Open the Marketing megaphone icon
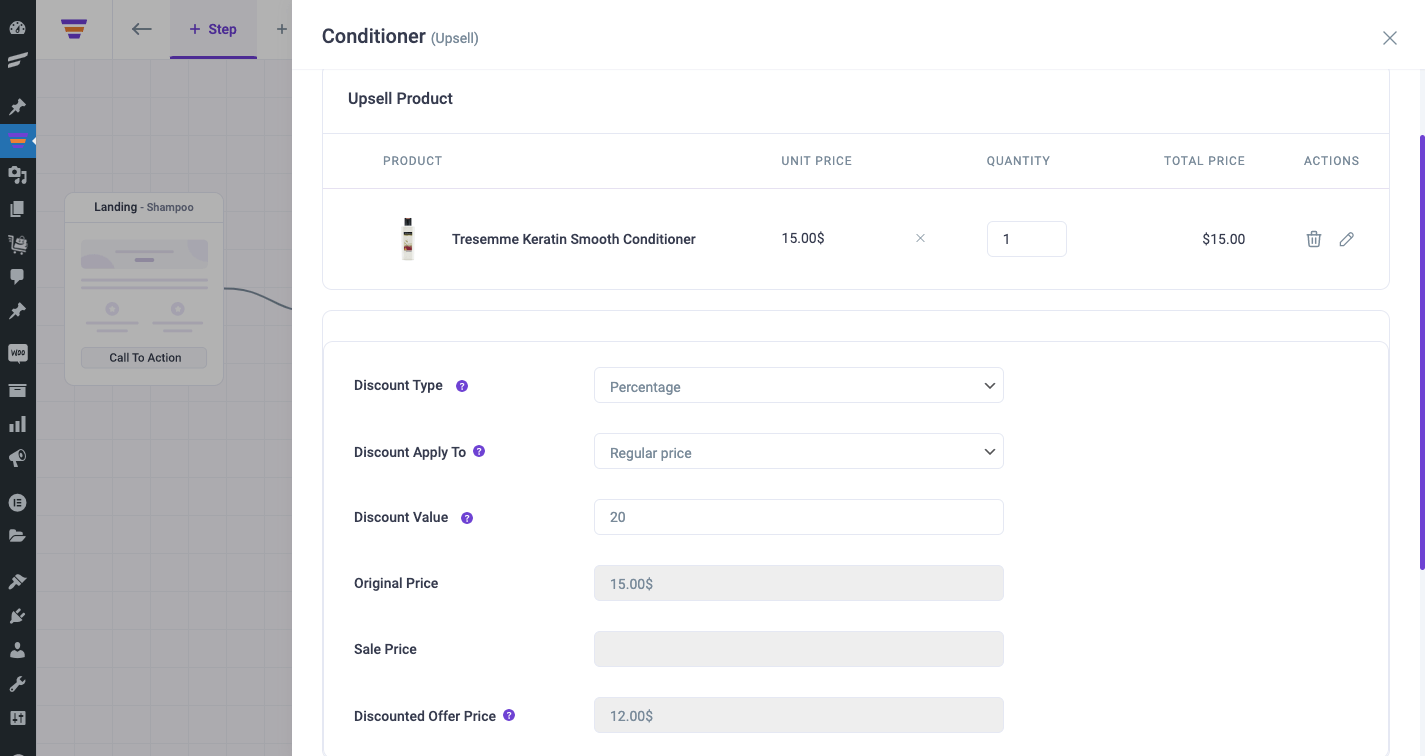 [17, 458]
